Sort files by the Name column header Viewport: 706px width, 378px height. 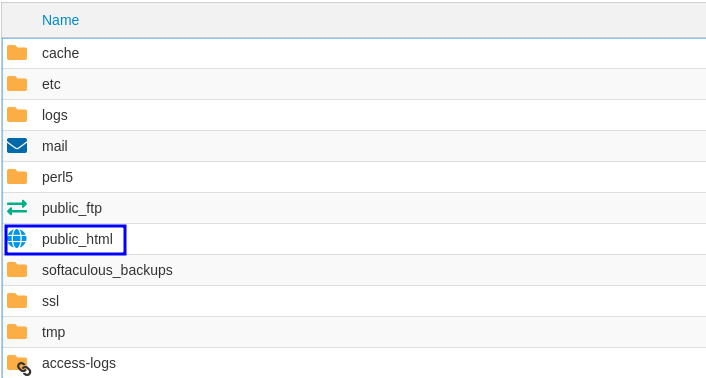coord(60,20)
